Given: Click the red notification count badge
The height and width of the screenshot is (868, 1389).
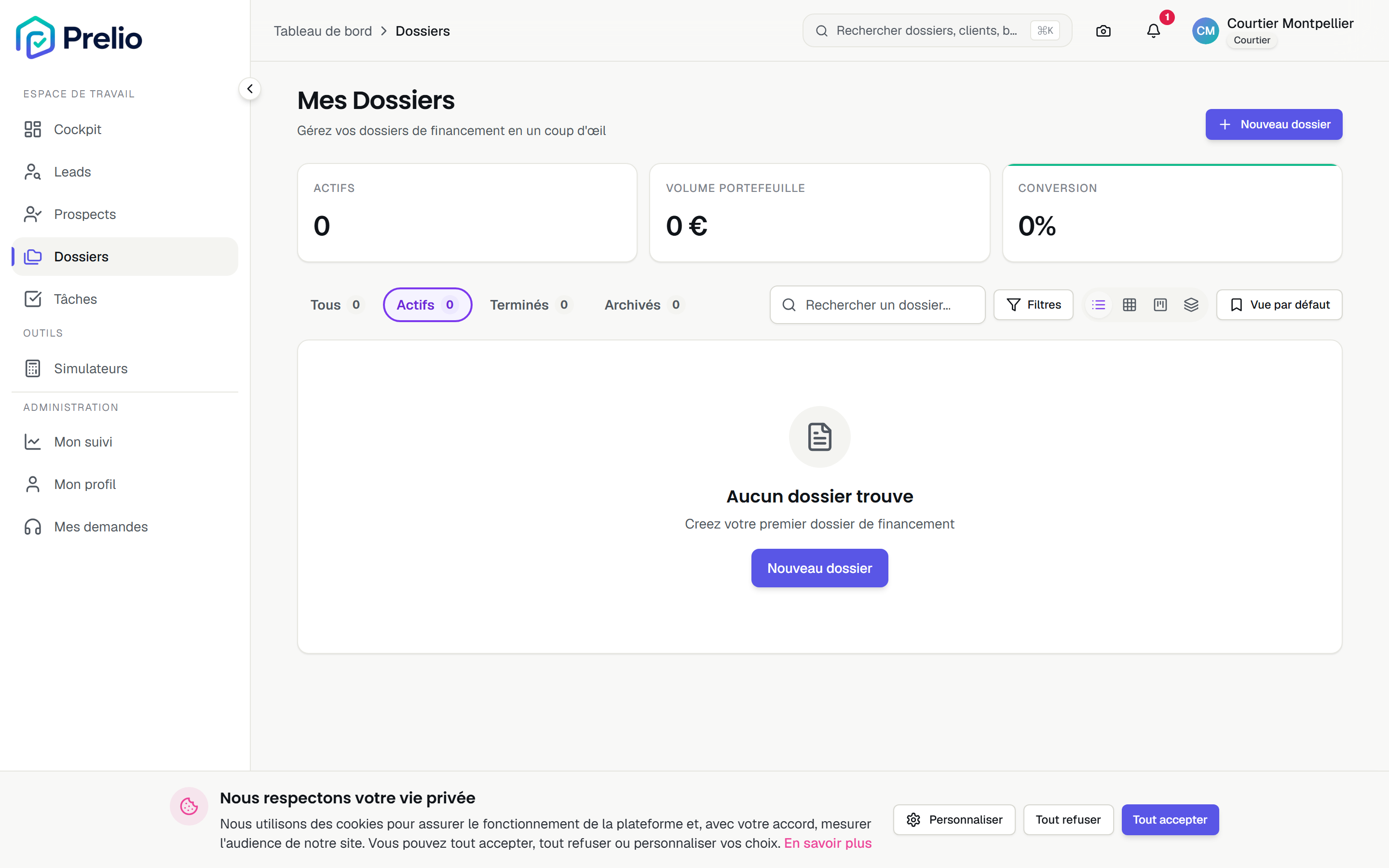Looking at the screenshot, I should click(x=1167, y=17).
